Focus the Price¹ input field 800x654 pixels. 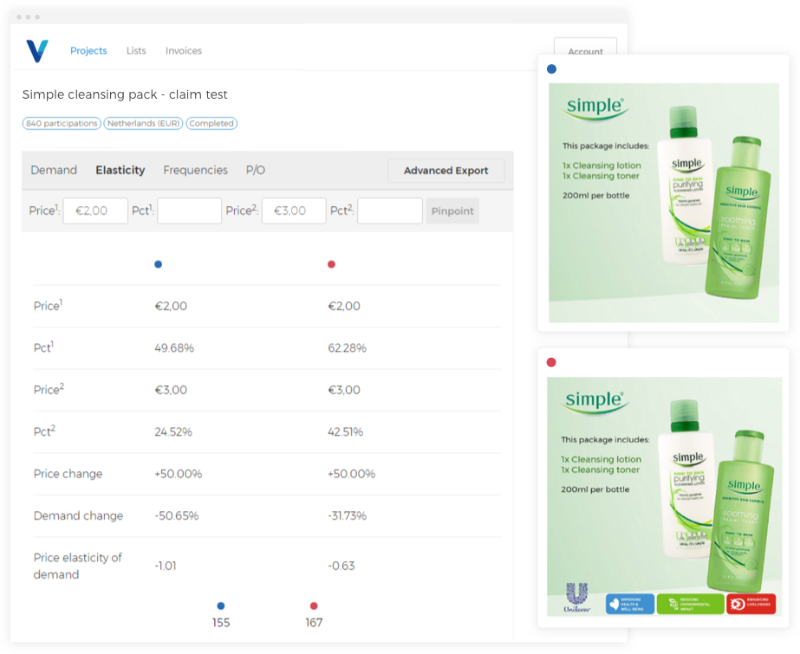[x=95, y=211]
